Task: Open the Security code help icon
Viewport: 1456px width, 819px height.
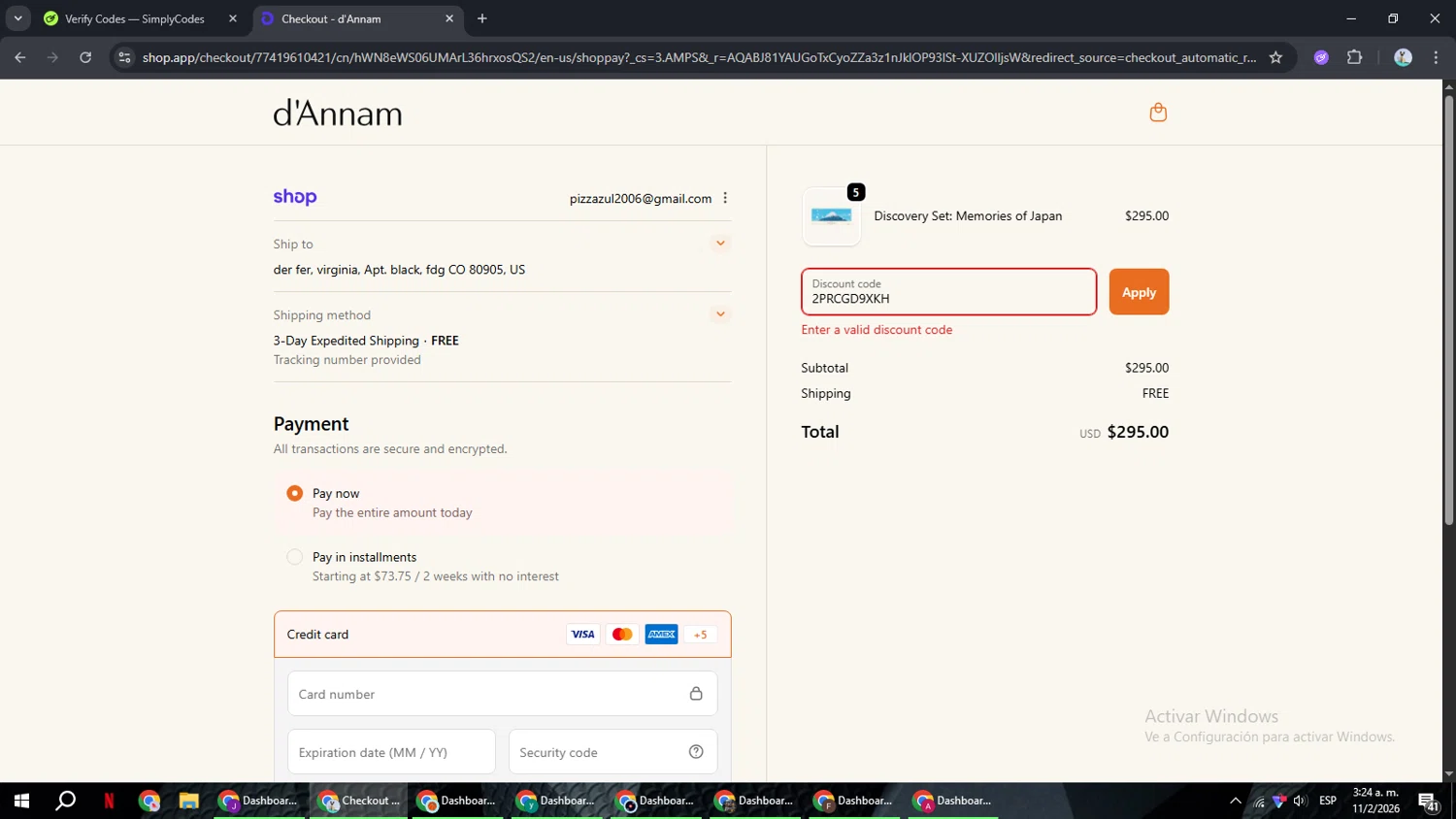Action: pos(696,752)
